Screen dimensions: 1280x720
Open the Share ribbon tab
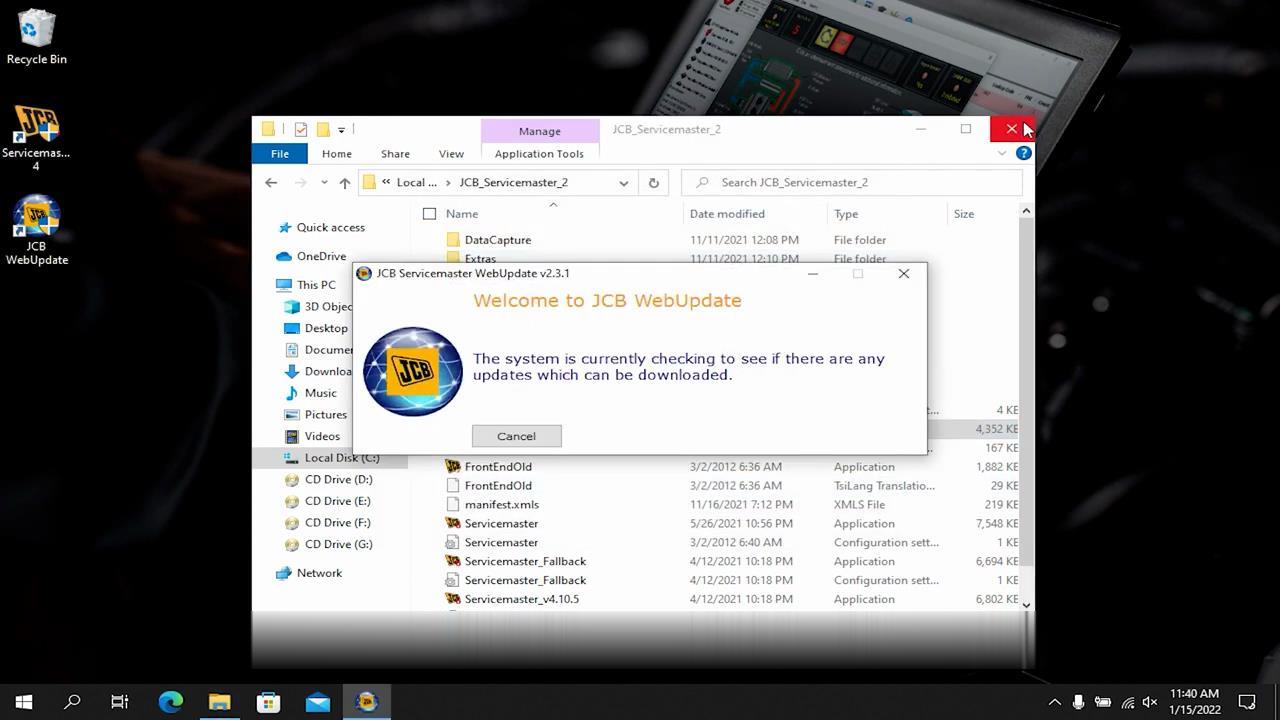click(395, 154)
